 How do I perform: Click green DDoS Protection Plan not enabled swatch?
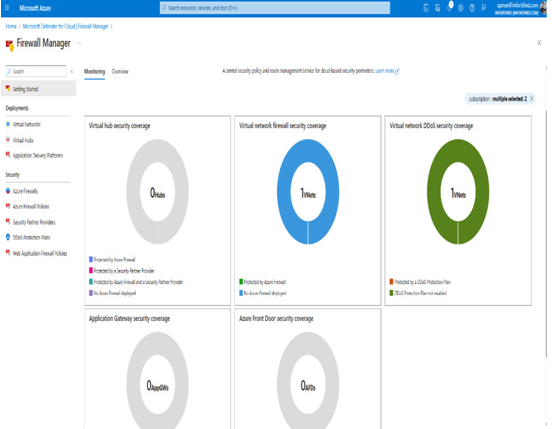coord(391,293)
